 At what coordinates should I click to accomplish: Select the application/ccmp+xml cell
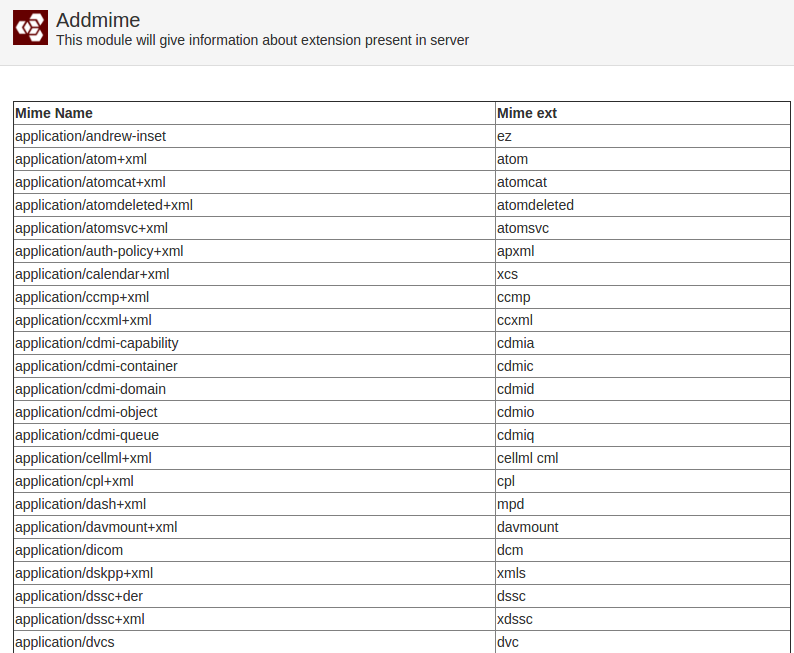click(254, 297)
